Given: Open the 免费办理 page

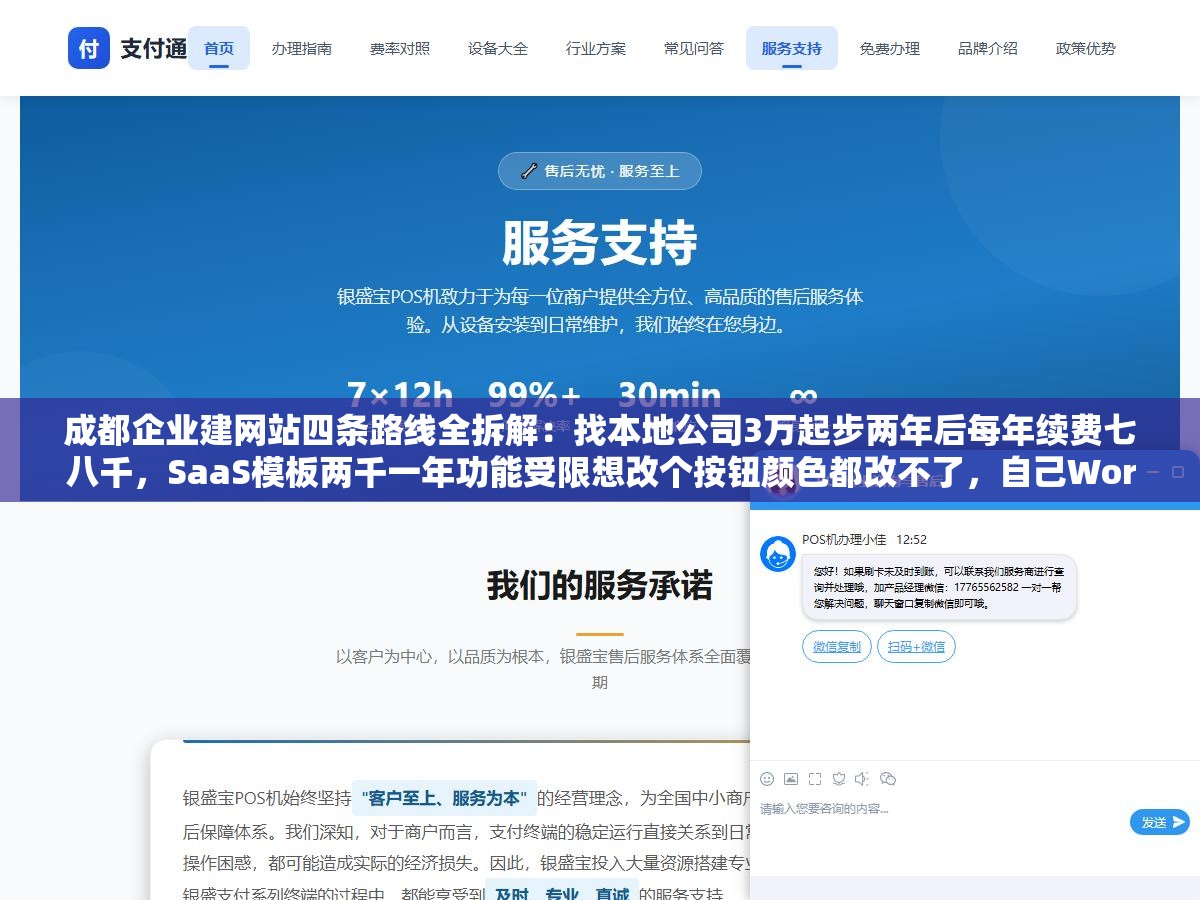Looking at the screenshot, I should pyautogui.click(x=890, y=48).
